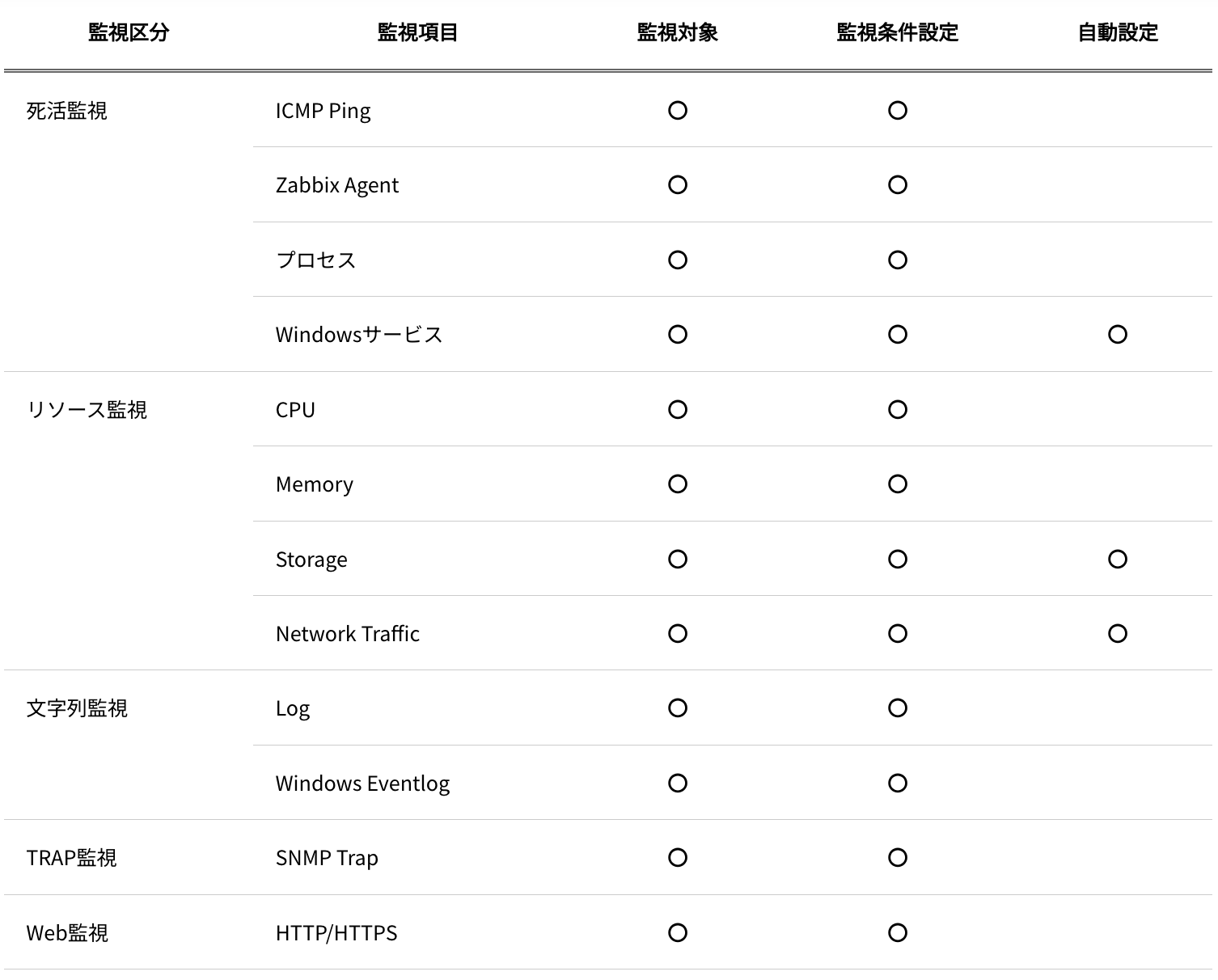Click the 監視対象 circle for Zabbix Agent
Image resolution: width=1218 pixels, height=980 pixels.
pyautogui.click(x=678, y=185)
